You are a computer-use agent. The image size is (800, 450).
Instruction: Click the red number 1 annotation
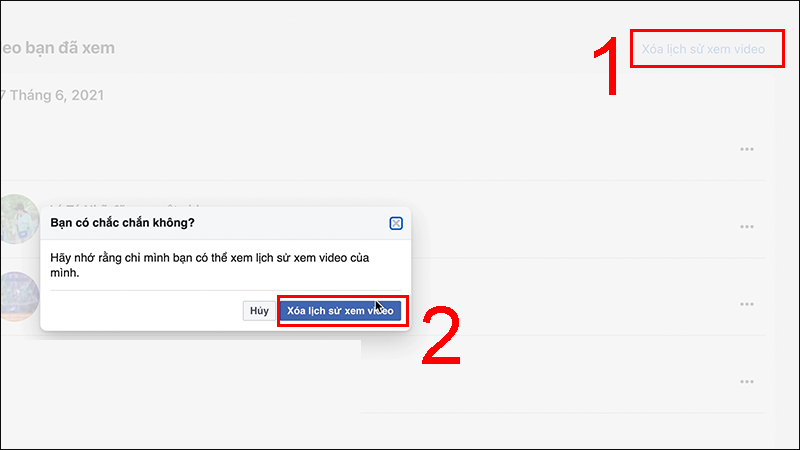[x=607, y=66]
